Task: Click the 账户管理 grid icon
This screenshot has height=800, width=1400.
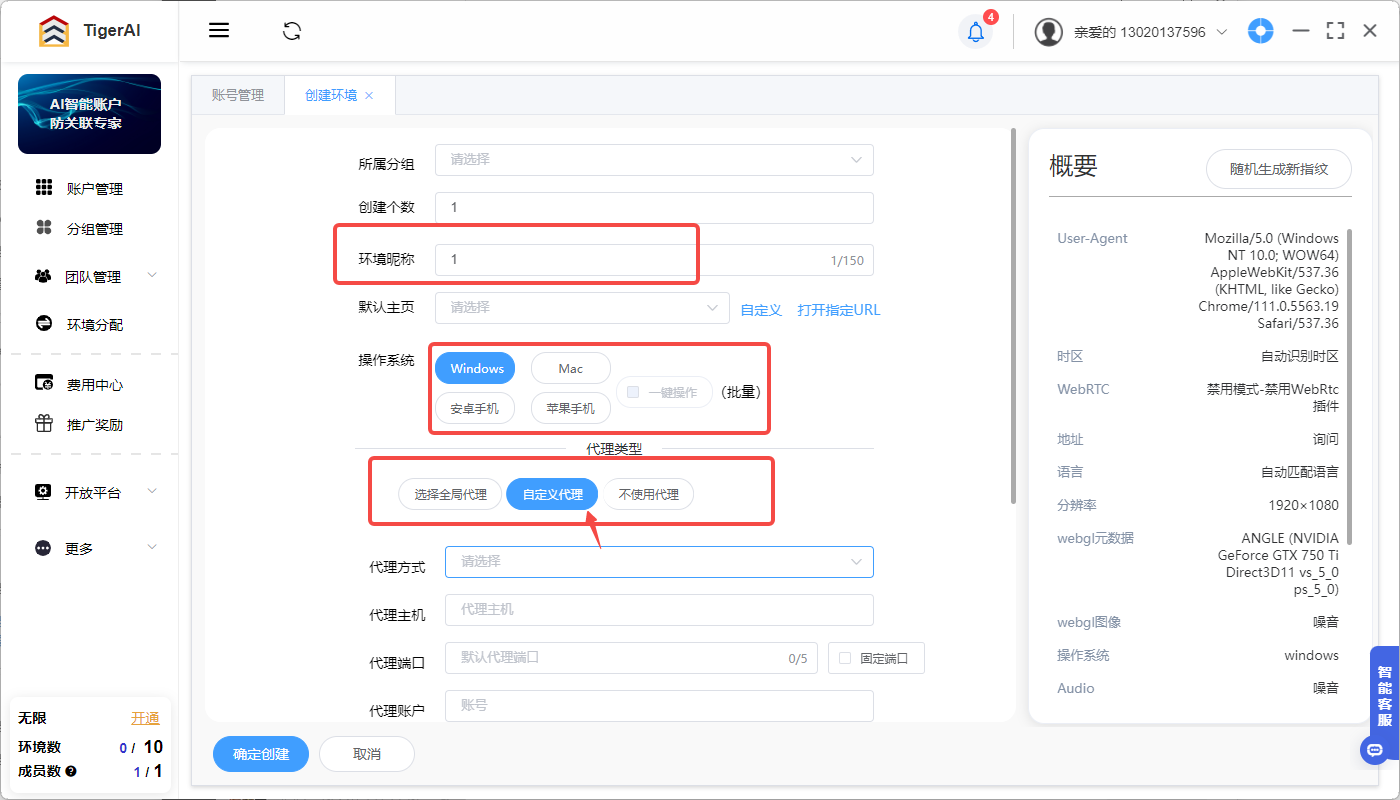Action: [x=44, y=188]
